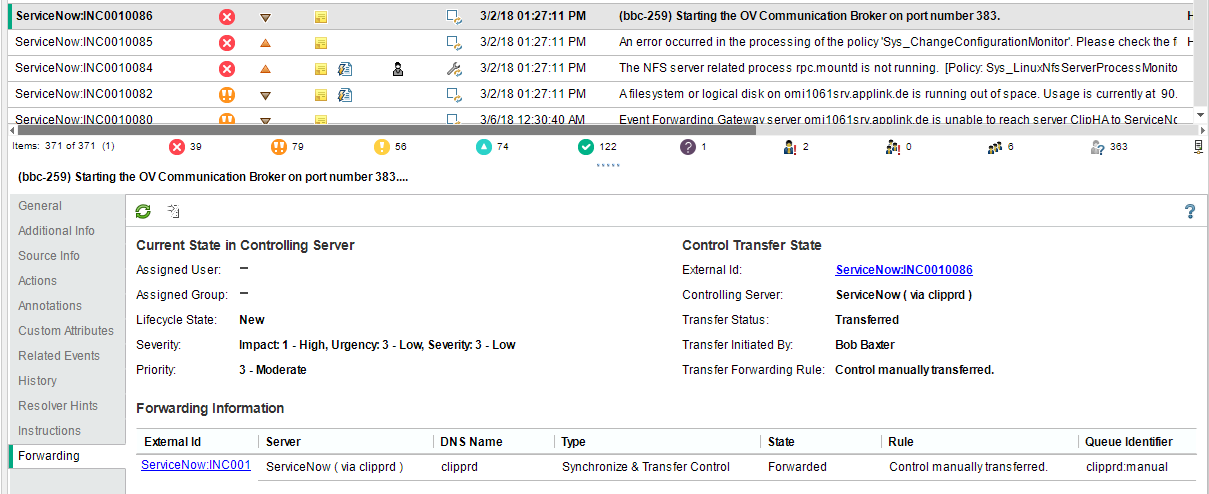This screenshot has width=1209, height=494.
Task: Click the icon next to refresh button
Action: (173, 211)
